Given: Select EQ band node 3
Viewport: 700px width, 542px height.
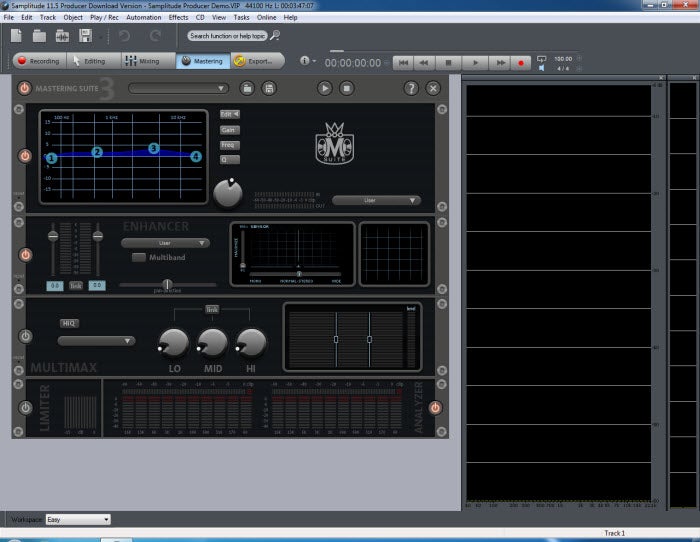Looking at the screenshot, I should click(154, 148).
